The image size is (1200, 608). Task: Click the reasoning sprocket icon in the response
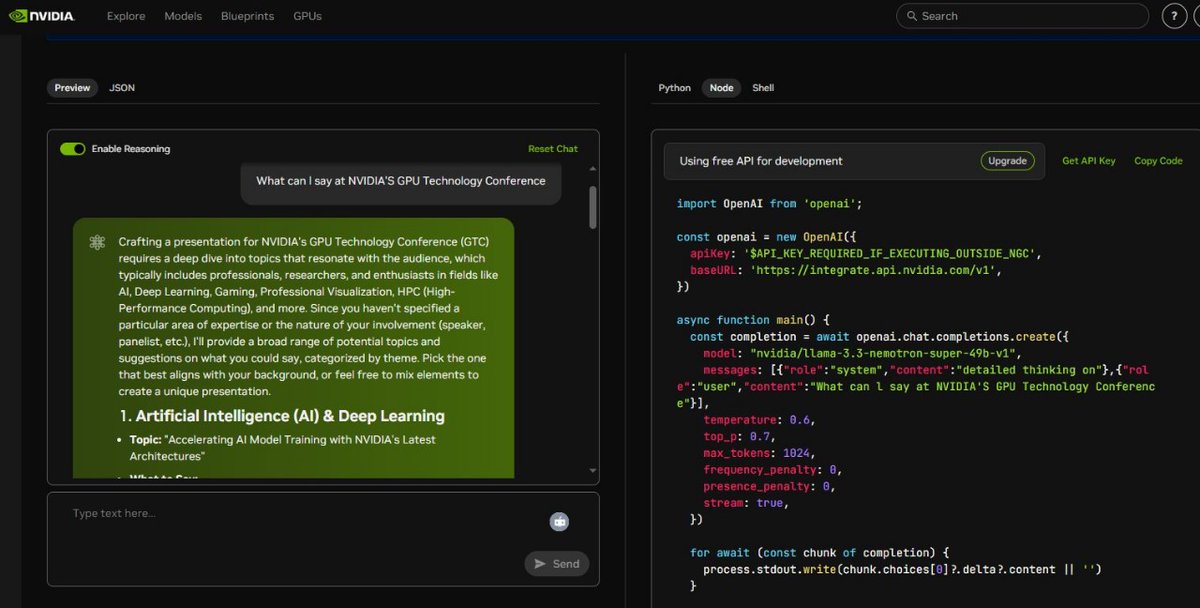tap(96, 241)
